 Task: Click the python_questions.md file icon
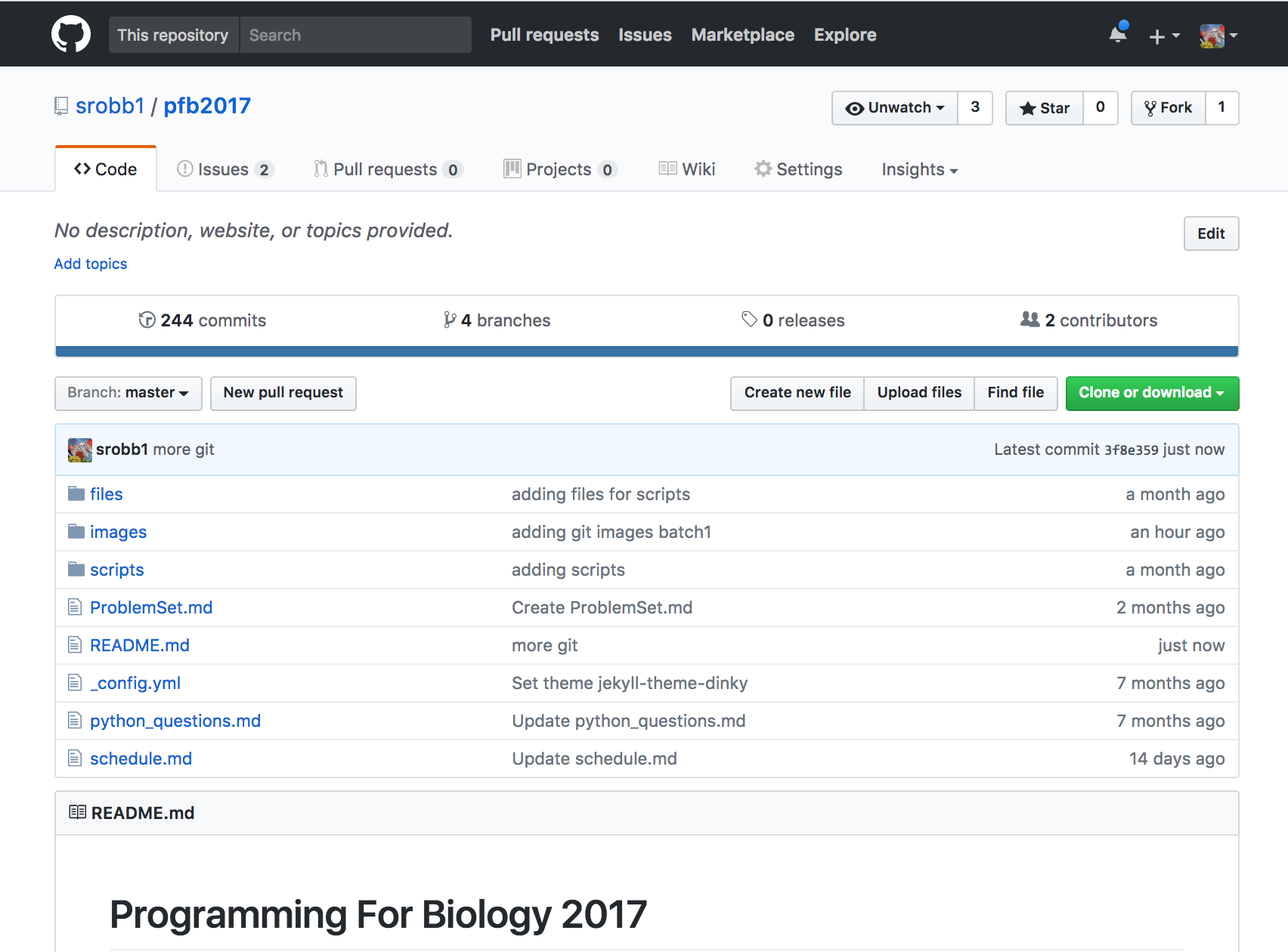click(75, 720)
